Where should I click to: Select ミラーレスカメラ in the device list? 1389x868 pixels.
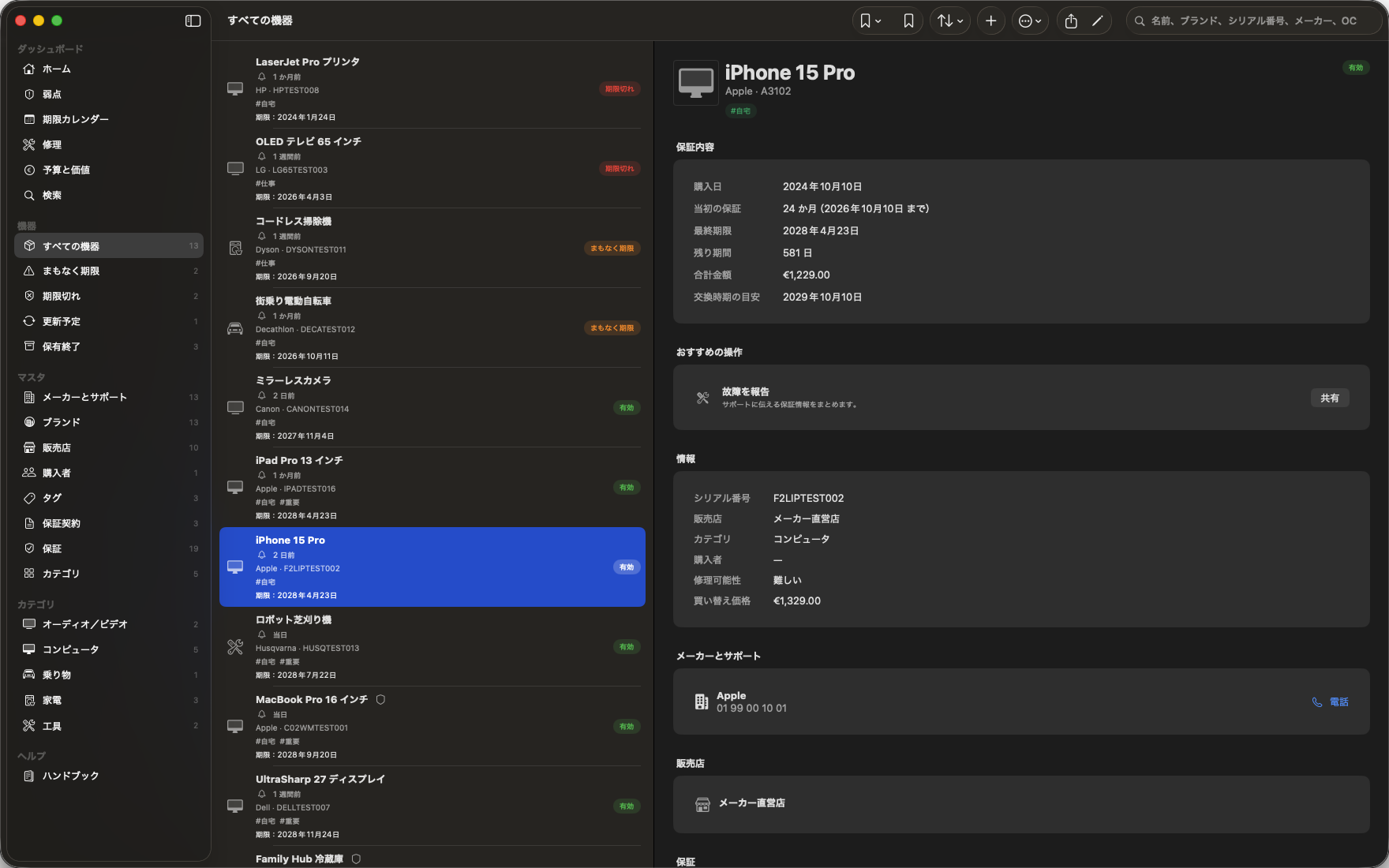point(432,408)
